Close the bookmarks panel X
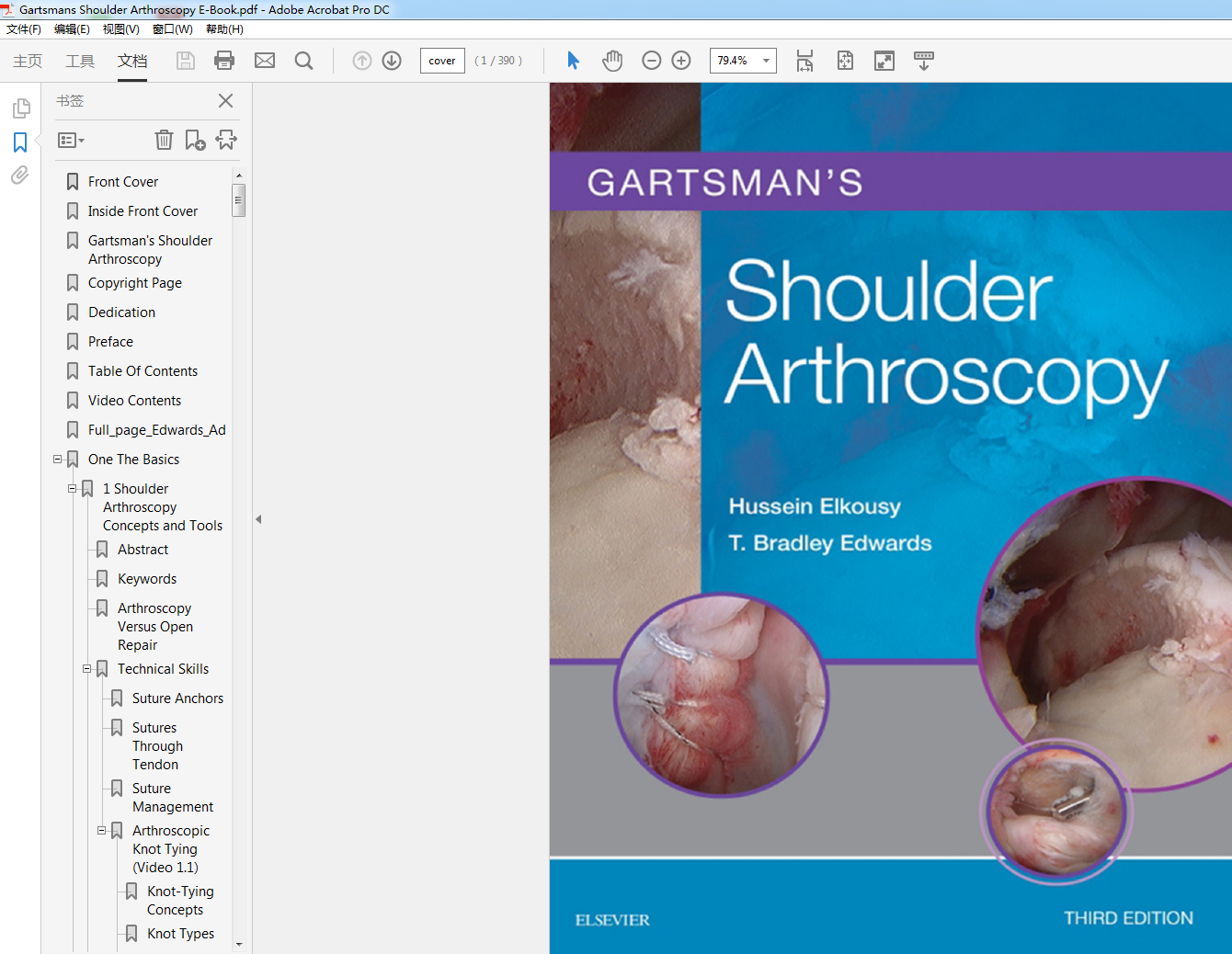The height and width of the screenshot is (954, 1232). click(x=225, y=100)
